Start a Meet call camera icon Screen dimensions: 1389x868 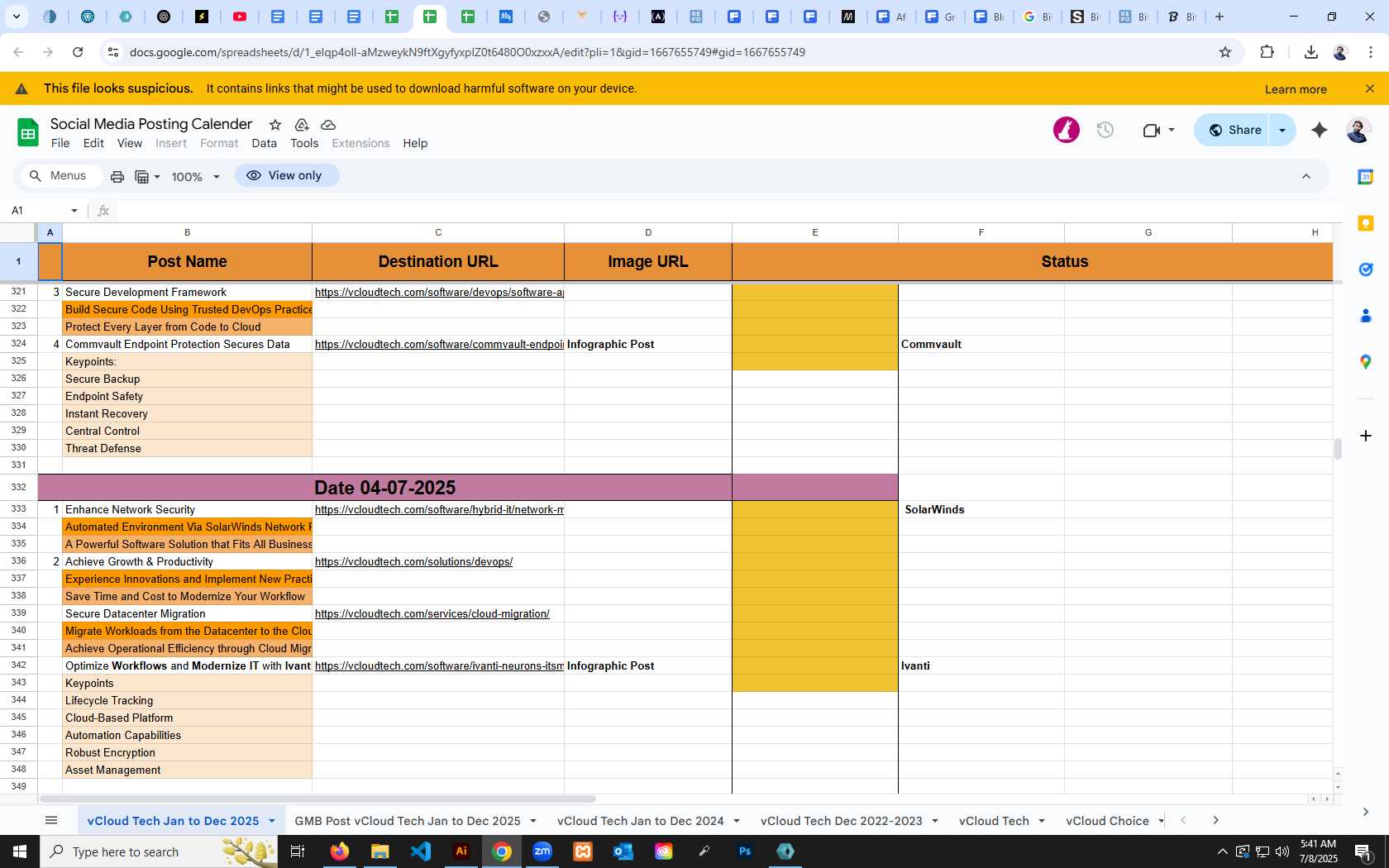1151,130
